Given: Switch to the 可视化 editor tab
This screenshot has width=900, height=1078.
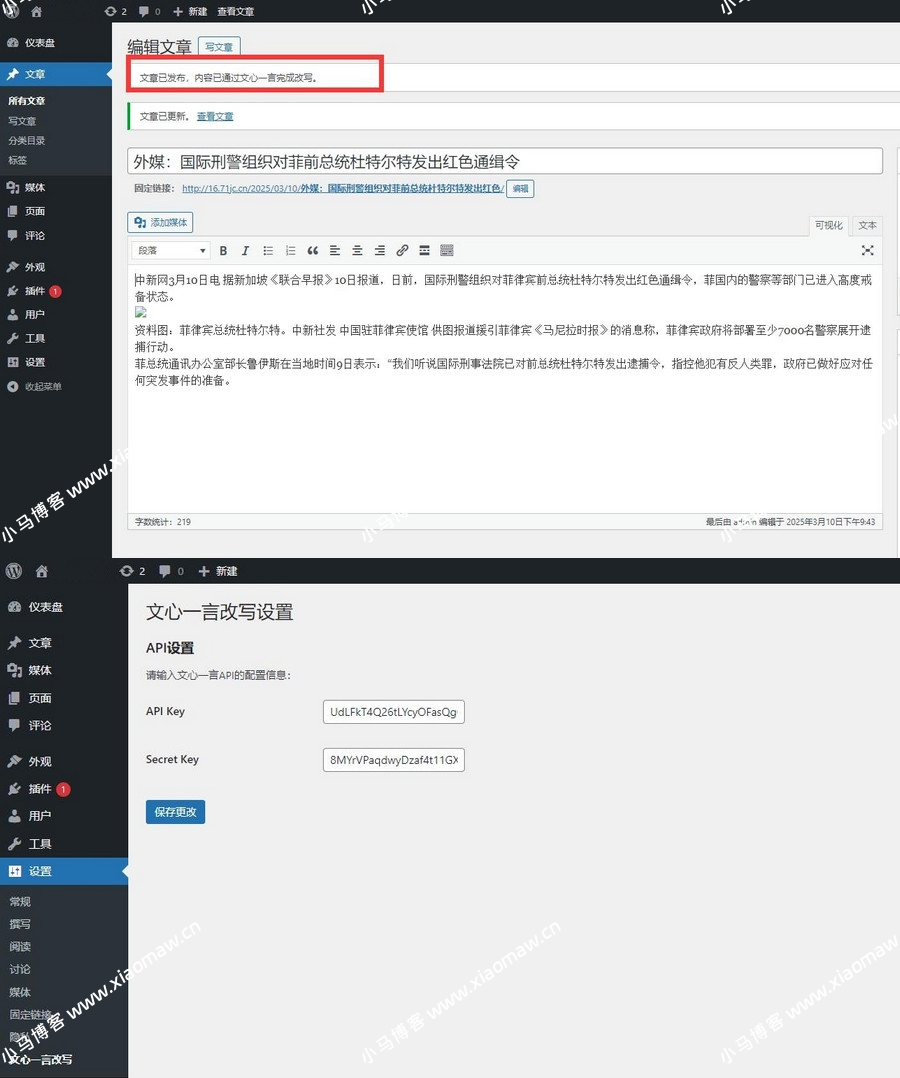Looking at the screenshot, I should click(x=828, y=226).
